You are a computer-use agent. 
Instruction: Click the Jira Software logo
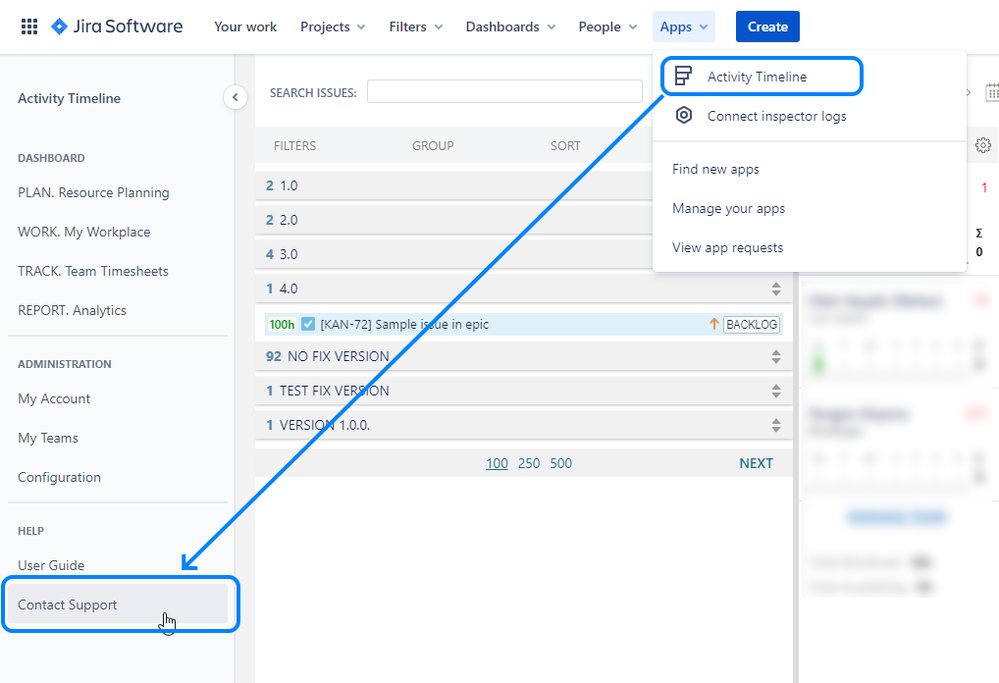click(117, 27)
